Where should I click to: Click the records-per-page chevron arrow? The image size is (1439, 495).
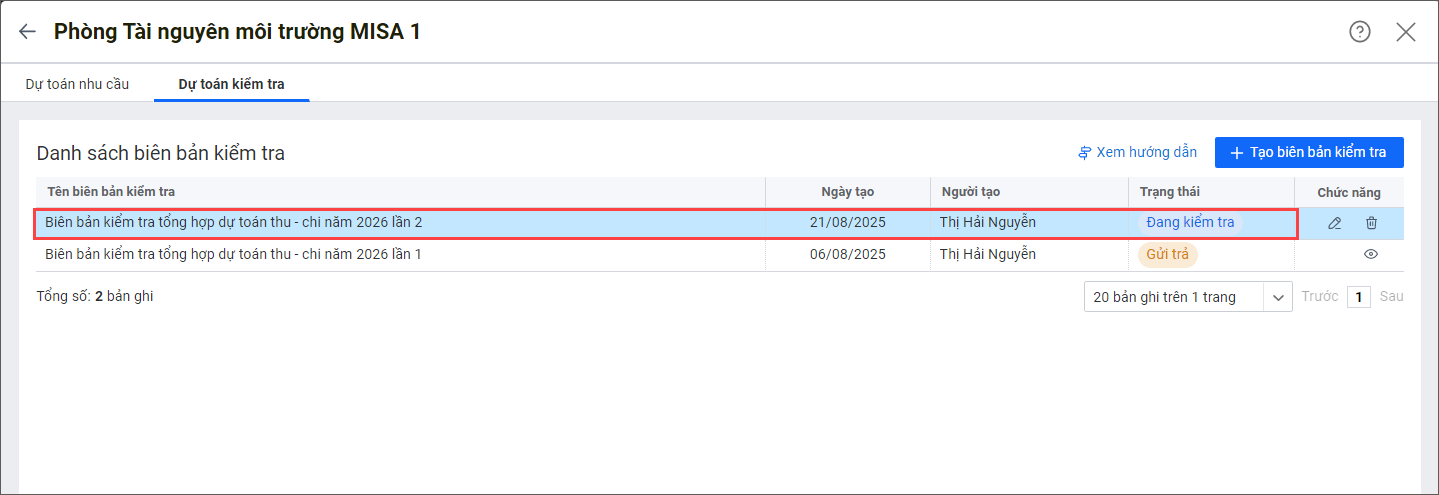tap(1278, 297)
